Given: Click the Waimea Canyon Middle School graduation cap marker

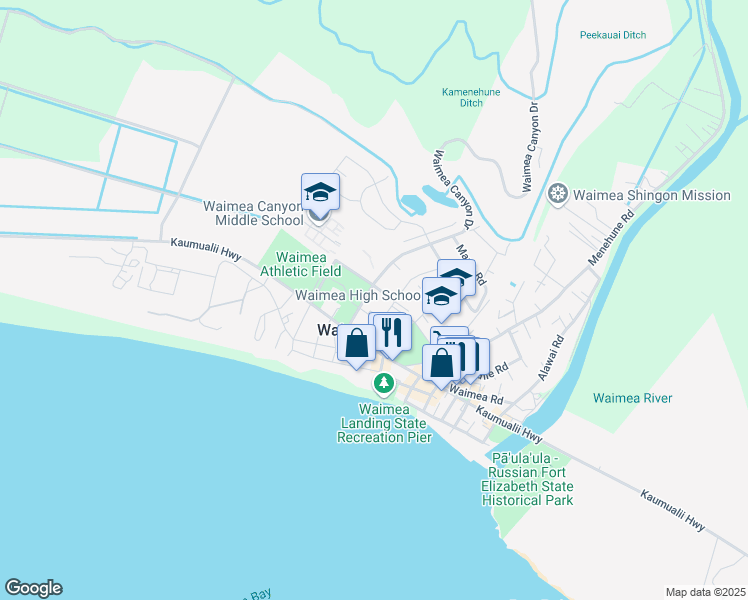Looking at the screenshot, I should pos(320,192).
